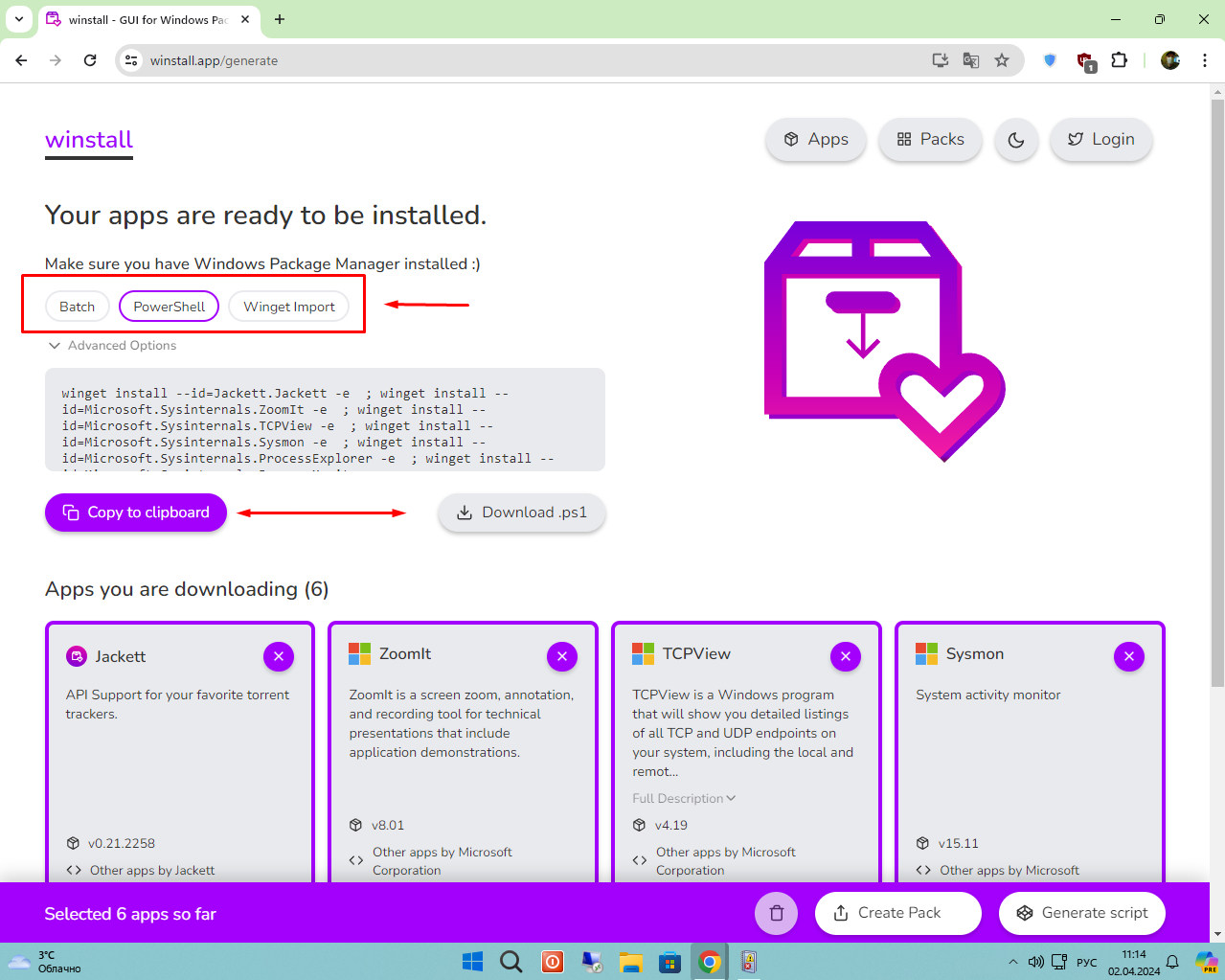Select the winstall browser tab

(148, 19)
